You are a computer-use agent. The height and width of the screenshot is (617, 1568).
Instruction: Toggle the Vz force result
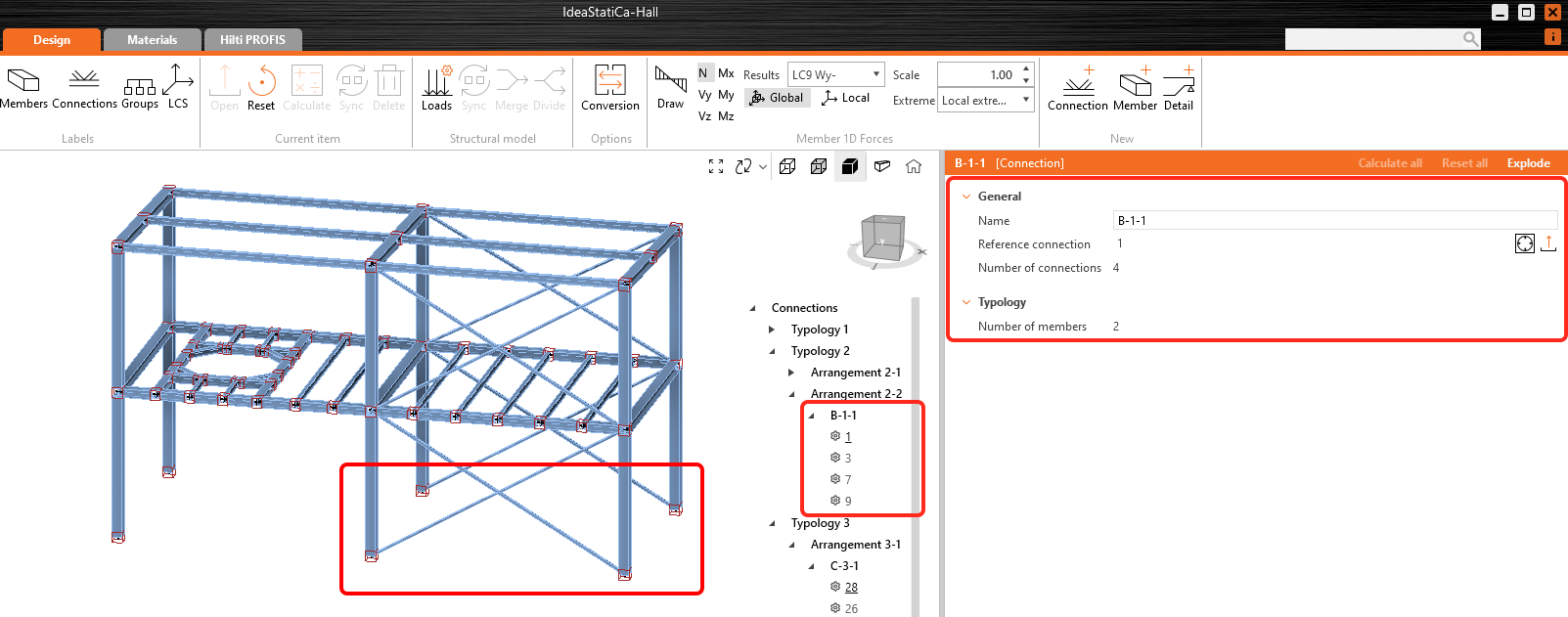704,116
